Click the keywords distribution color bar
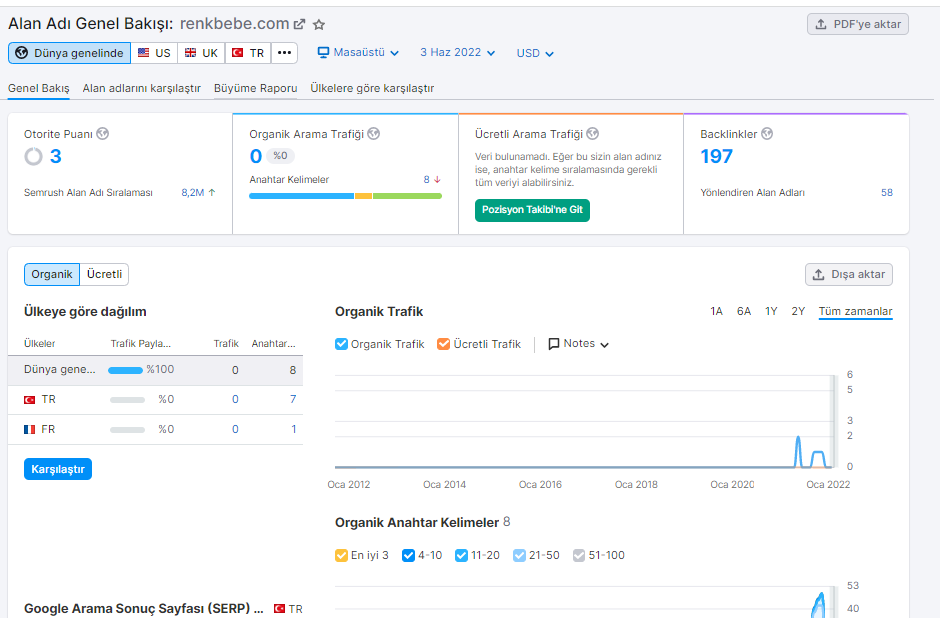 coord(345,196)
